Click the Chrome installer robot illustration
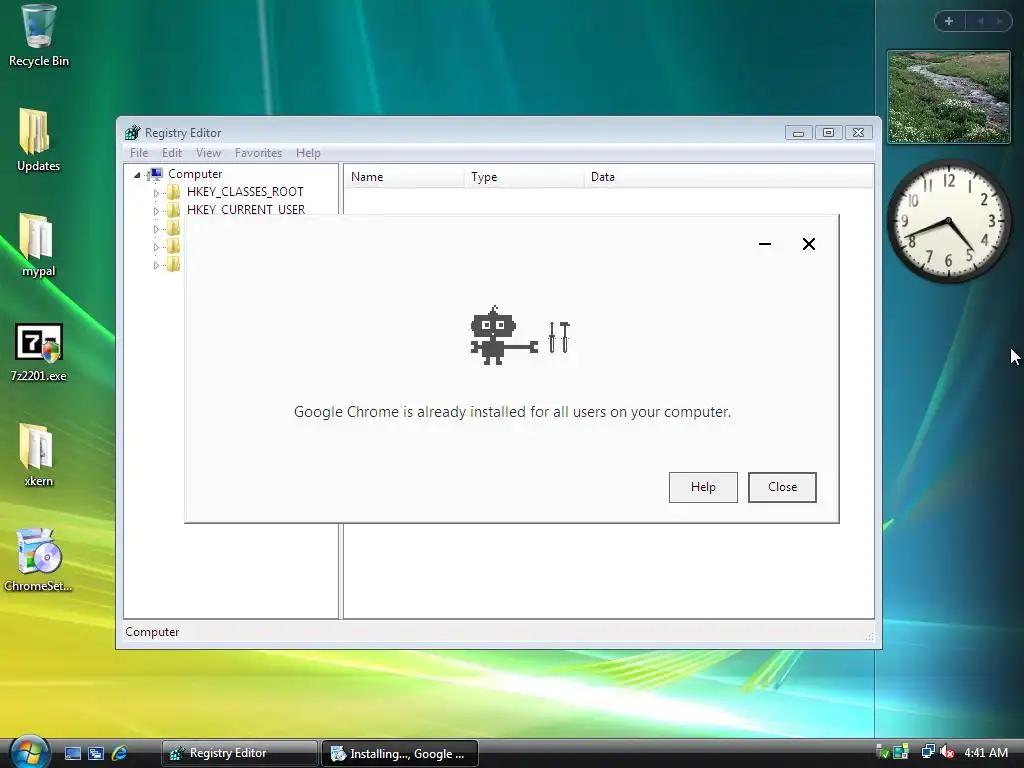This screenshot has width=1024, height=768. [x=520, y=335]
